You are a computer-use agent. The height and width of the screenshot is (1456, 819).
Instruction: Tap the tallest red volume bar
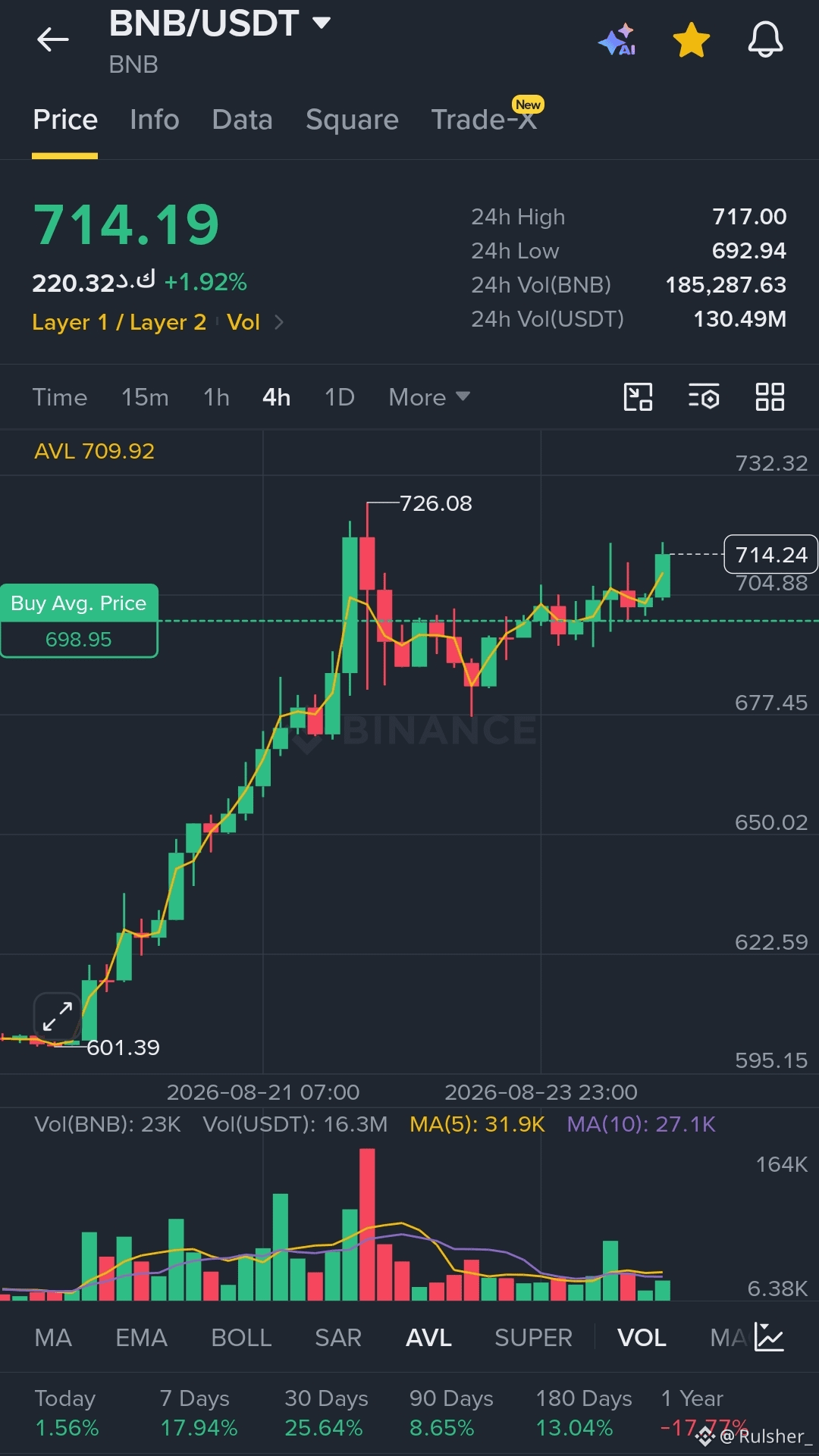(367, 1225)
